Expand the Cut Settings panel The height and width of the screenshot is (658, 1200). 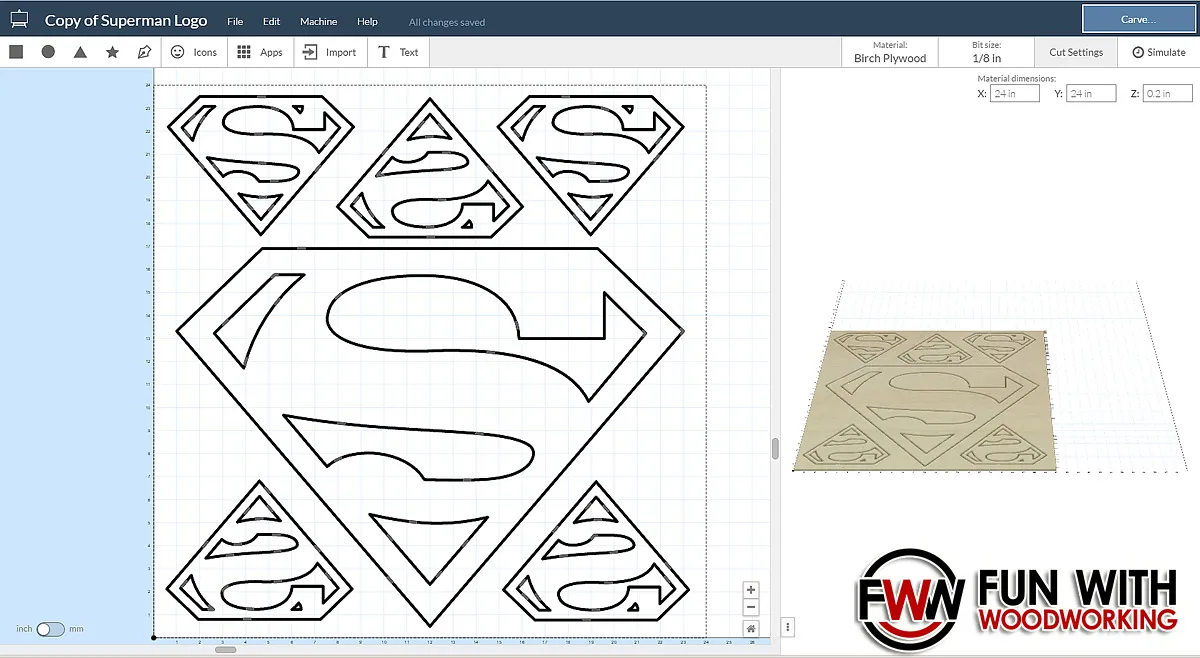tap(1076, 52)
